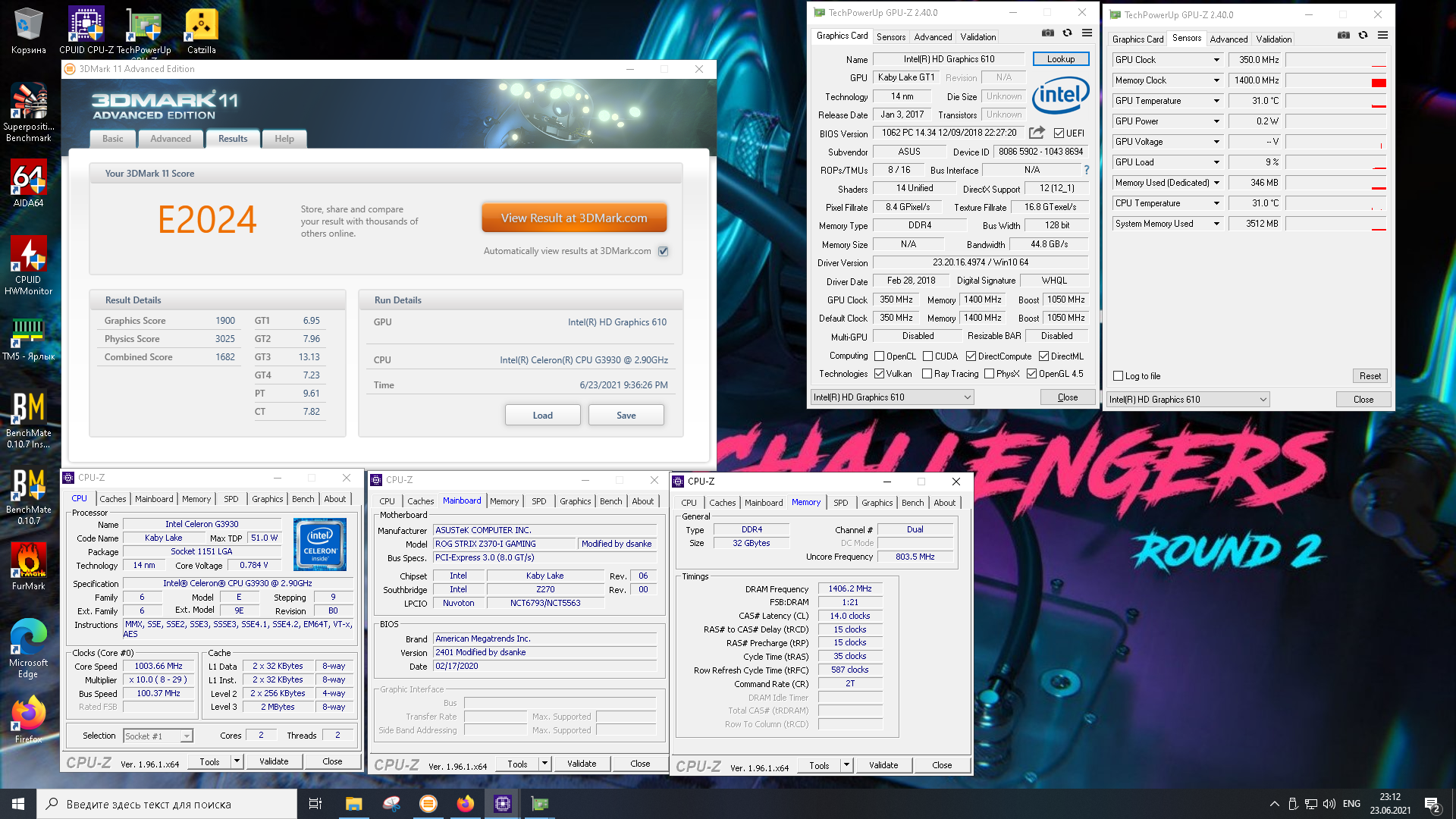Switch to Basic tab in 3DMark 11
1456x819 pixels.
pyautogui.click(x=113, y=139)
